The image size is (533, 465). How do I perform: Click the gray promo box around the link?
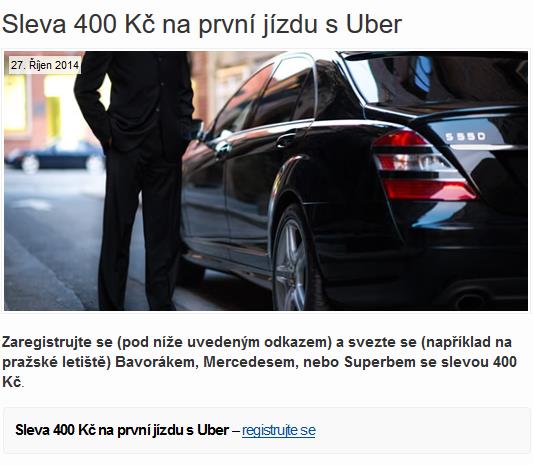pyautogui.click(x=266, y=430)
